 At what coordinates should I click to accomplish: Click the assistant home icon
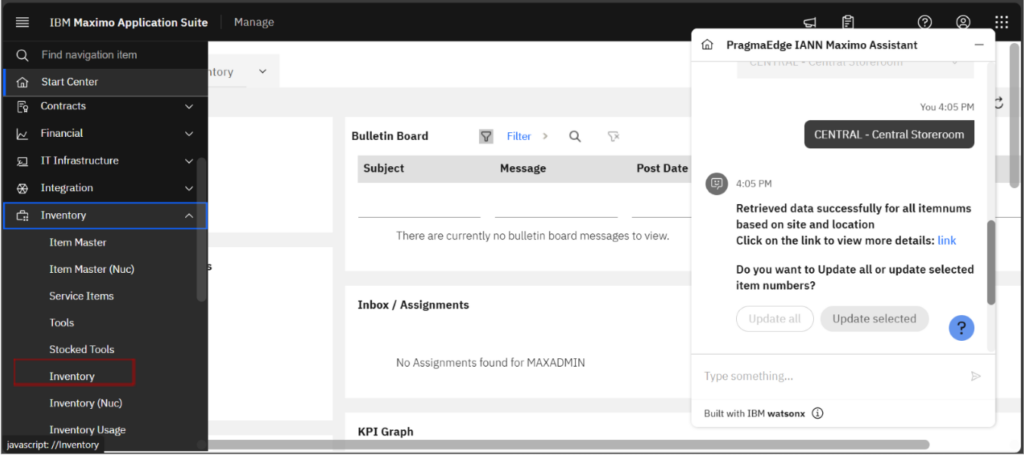(707, 45)
